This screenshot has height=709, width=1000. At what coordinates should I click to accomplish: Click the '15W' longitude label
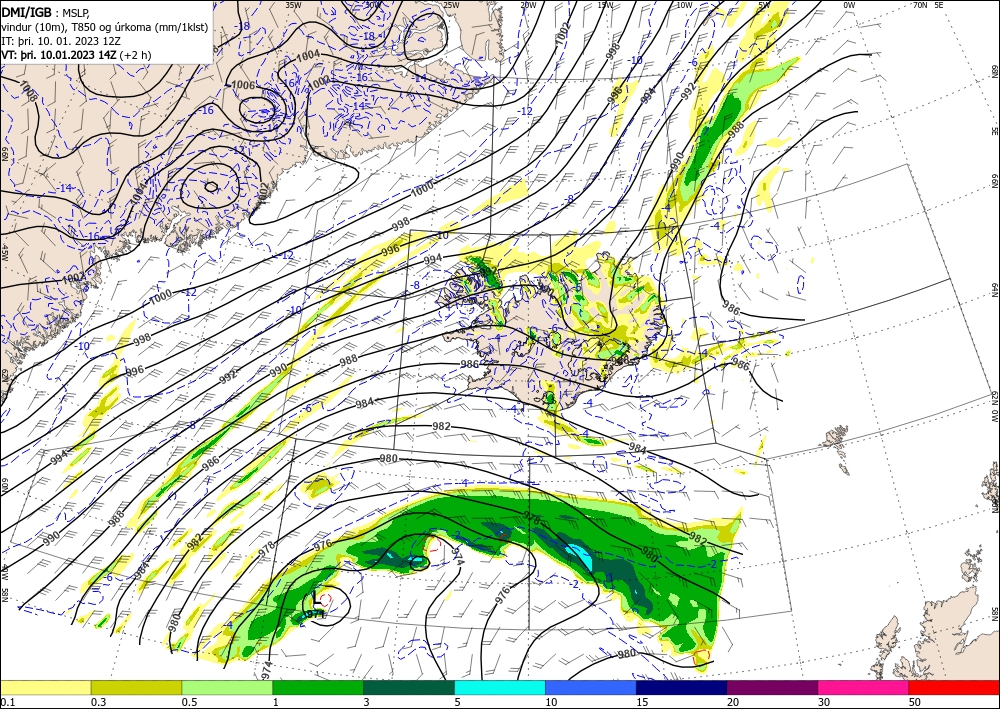click(605, 5)
